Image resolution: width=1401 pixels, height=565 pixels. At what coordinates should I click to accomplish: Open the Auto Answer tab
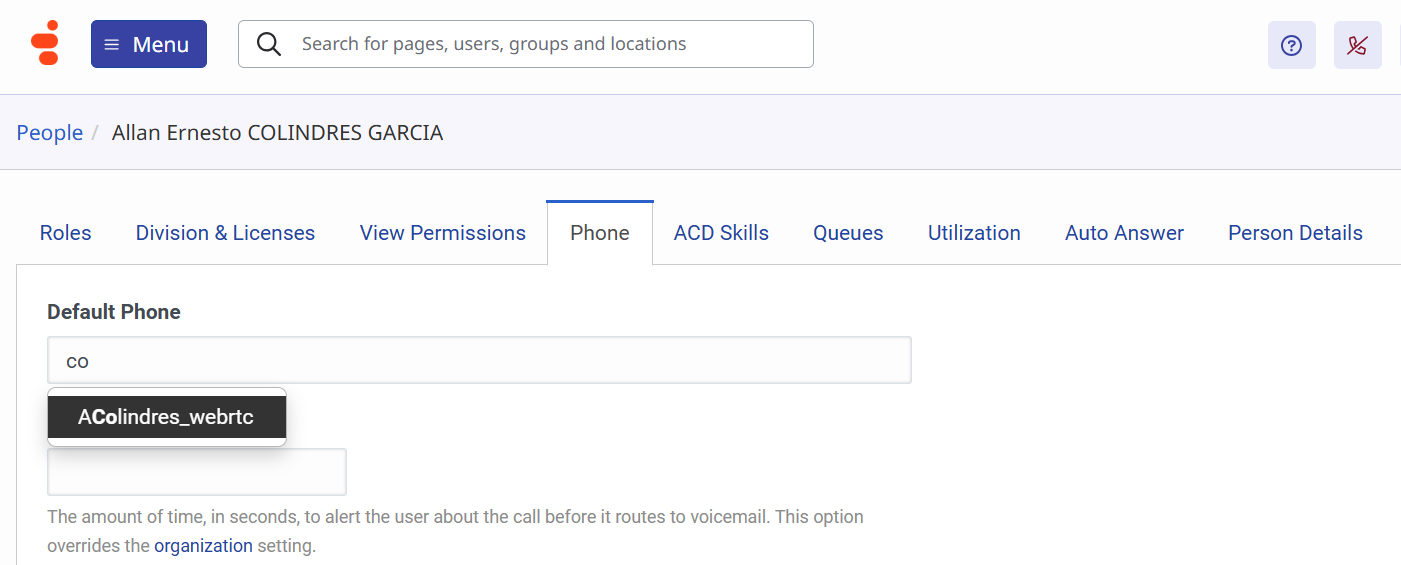(x=1124, y=233)
